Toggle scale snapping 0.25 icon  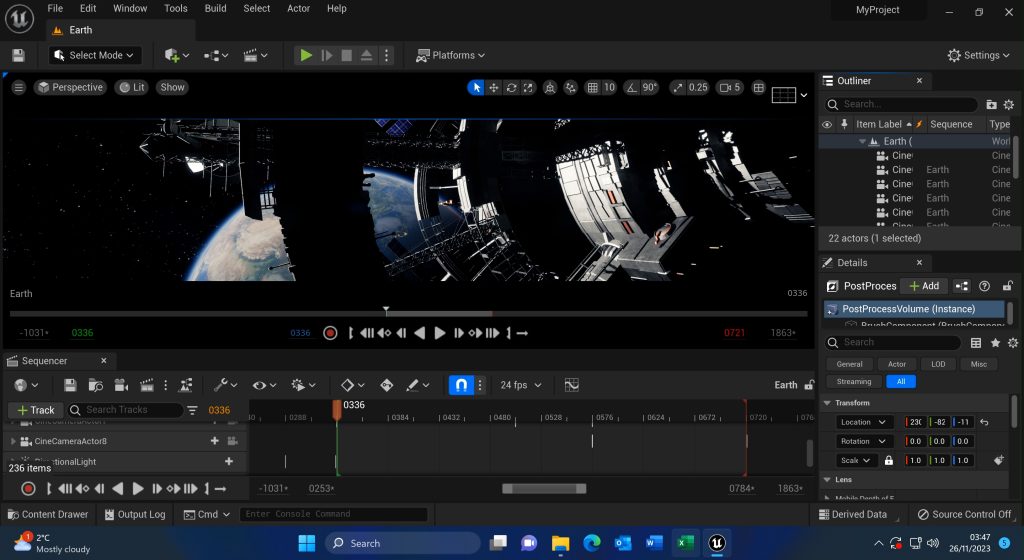[678, 87]
